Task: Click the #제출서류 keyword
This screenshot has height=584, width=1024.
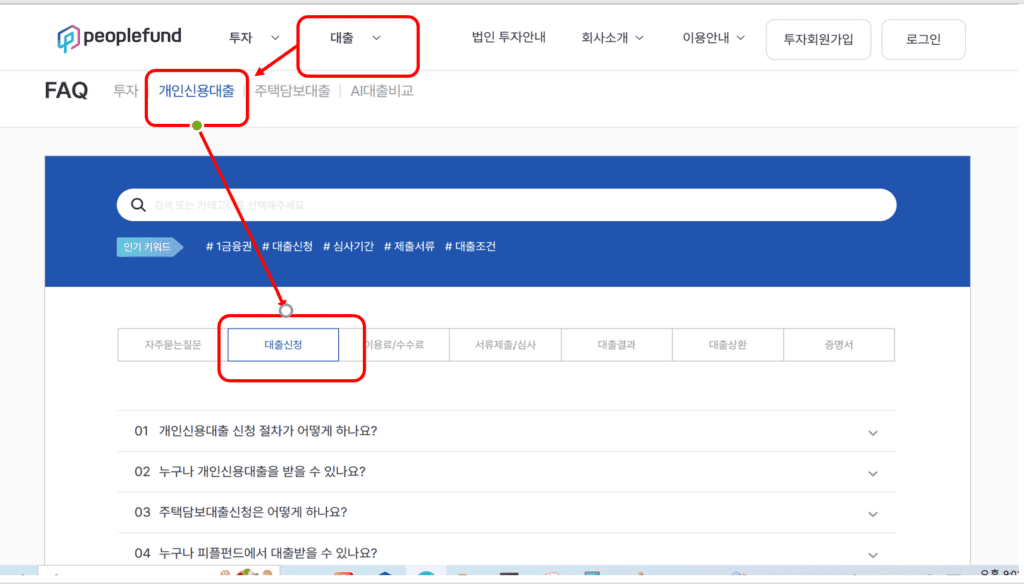Action: pyautogui.click(x=409, y=246)
